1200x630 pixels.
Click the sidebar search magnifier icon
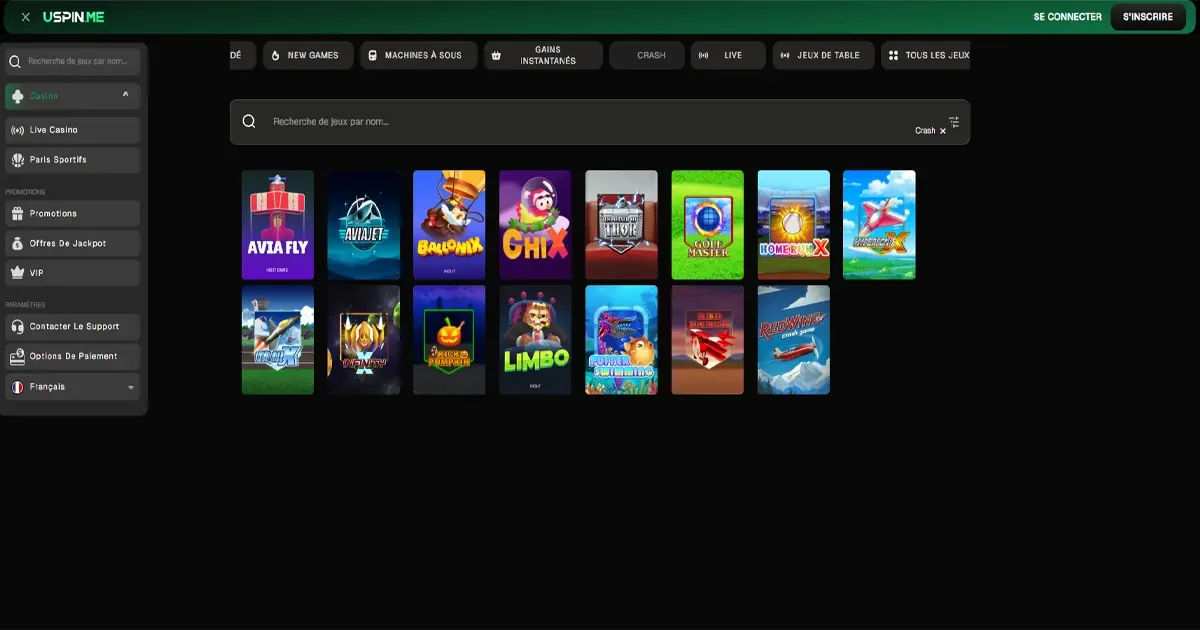(15, 61)
